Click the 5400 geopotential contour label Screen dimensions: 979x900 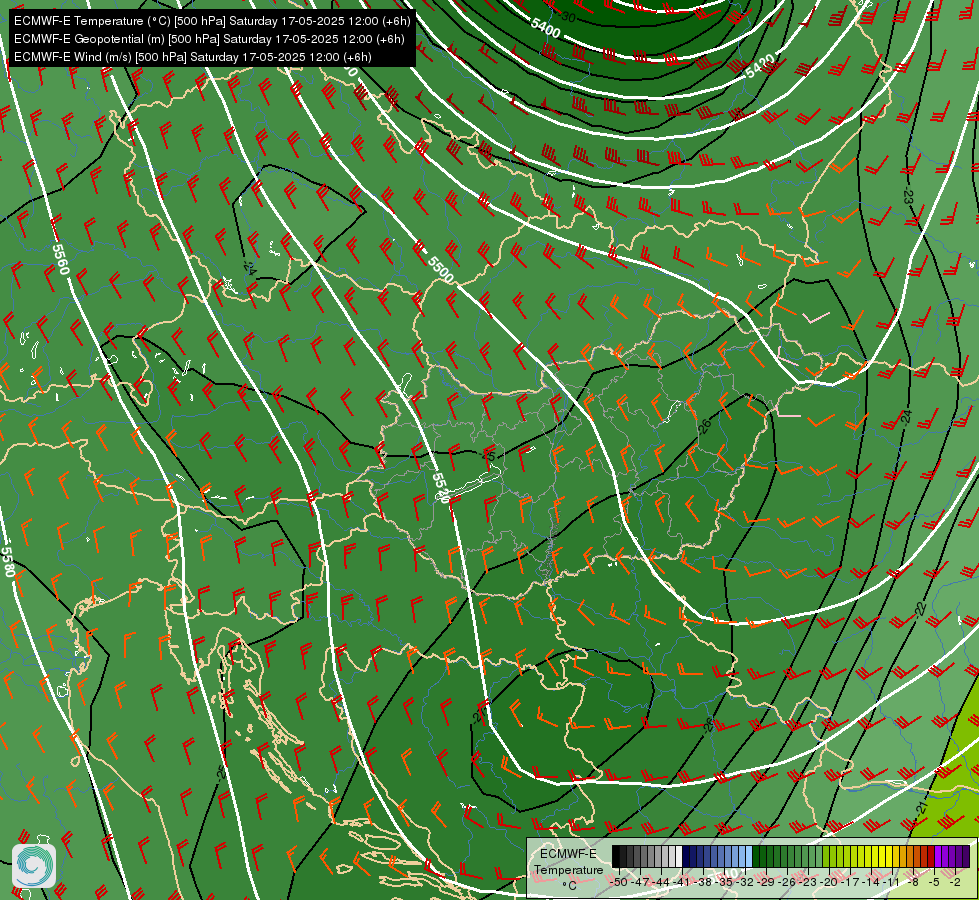(x=545, y=27)
